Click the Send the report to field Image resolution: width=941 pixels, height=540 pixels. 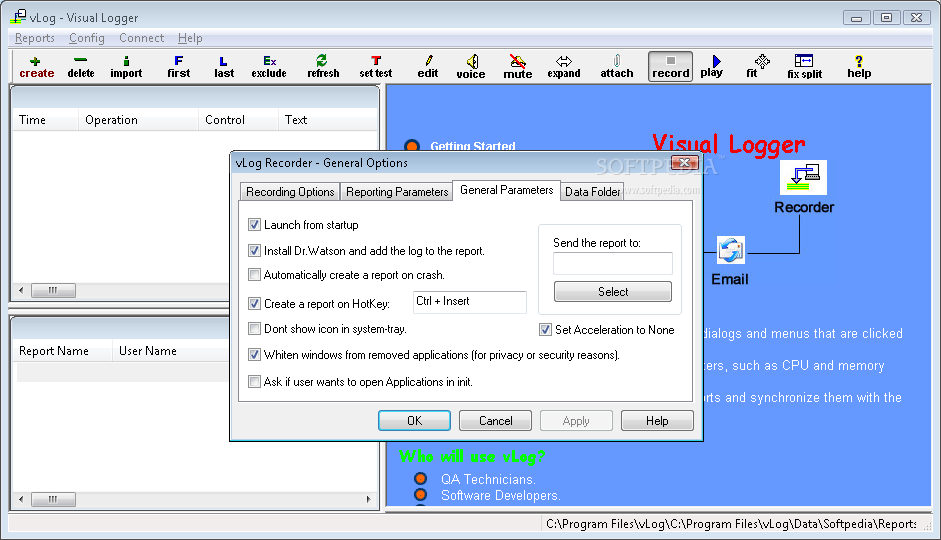click(613, 263)
